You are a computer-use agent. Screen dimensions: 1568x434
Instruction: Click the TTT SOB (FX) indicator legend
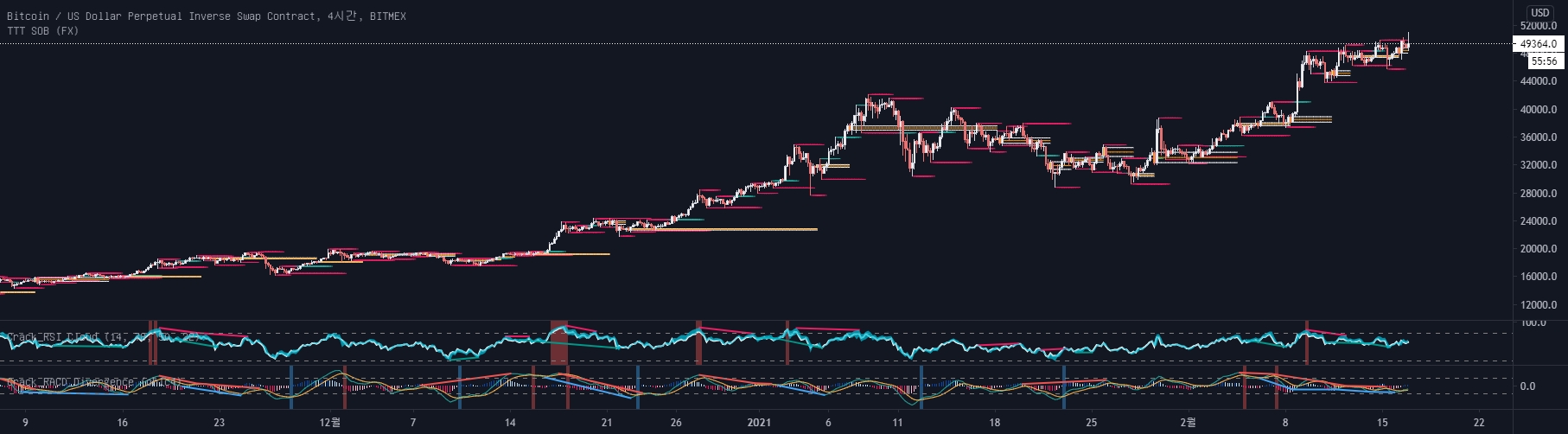42,30
